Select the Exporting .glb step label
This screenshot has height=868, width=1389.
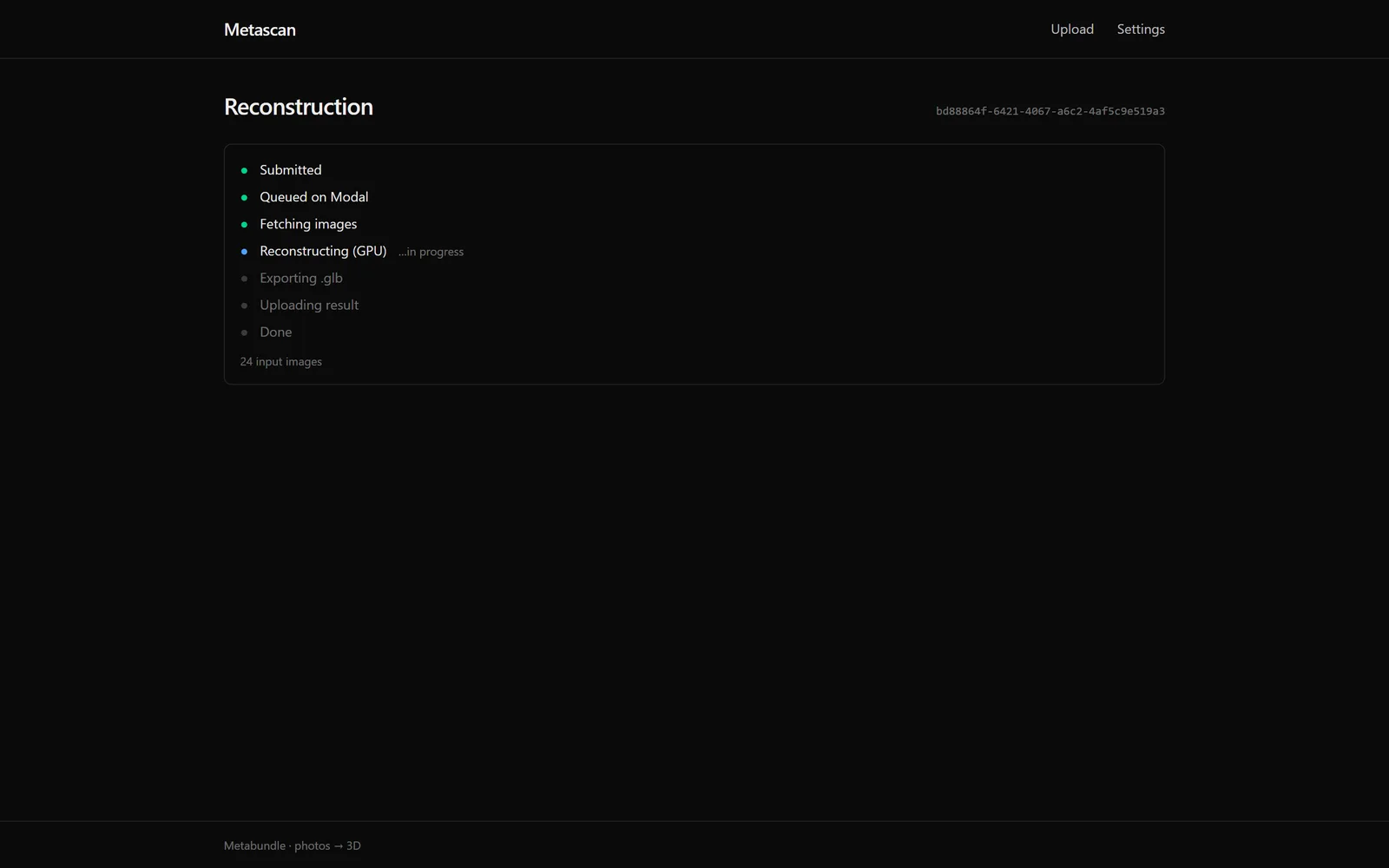click(x=301, y=278)
